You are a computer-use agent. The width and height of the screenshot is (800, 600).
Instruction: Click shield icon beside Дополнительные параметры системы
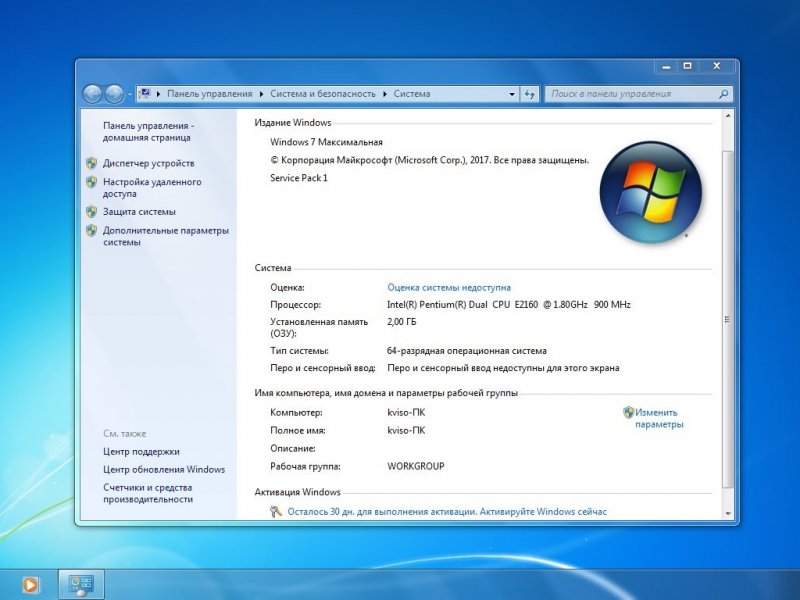click(91, 231)
